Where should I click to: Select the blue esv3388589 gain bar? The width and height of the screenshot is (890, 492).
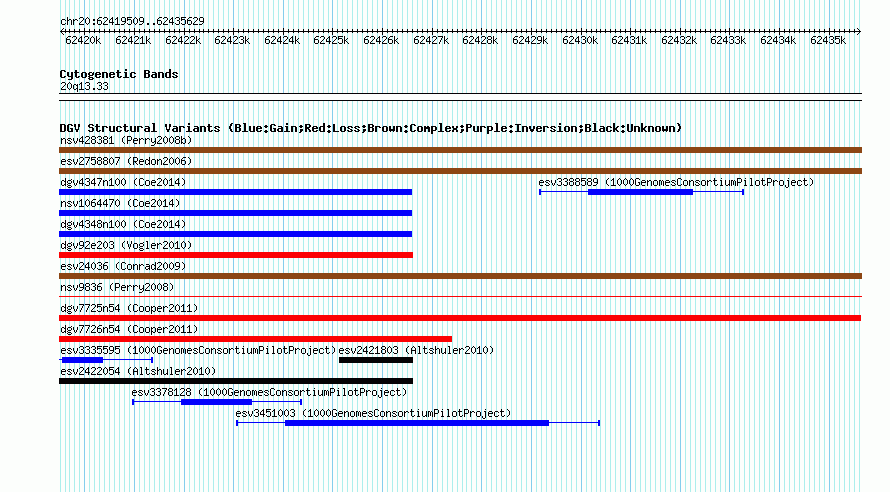[x=641, y=192]
